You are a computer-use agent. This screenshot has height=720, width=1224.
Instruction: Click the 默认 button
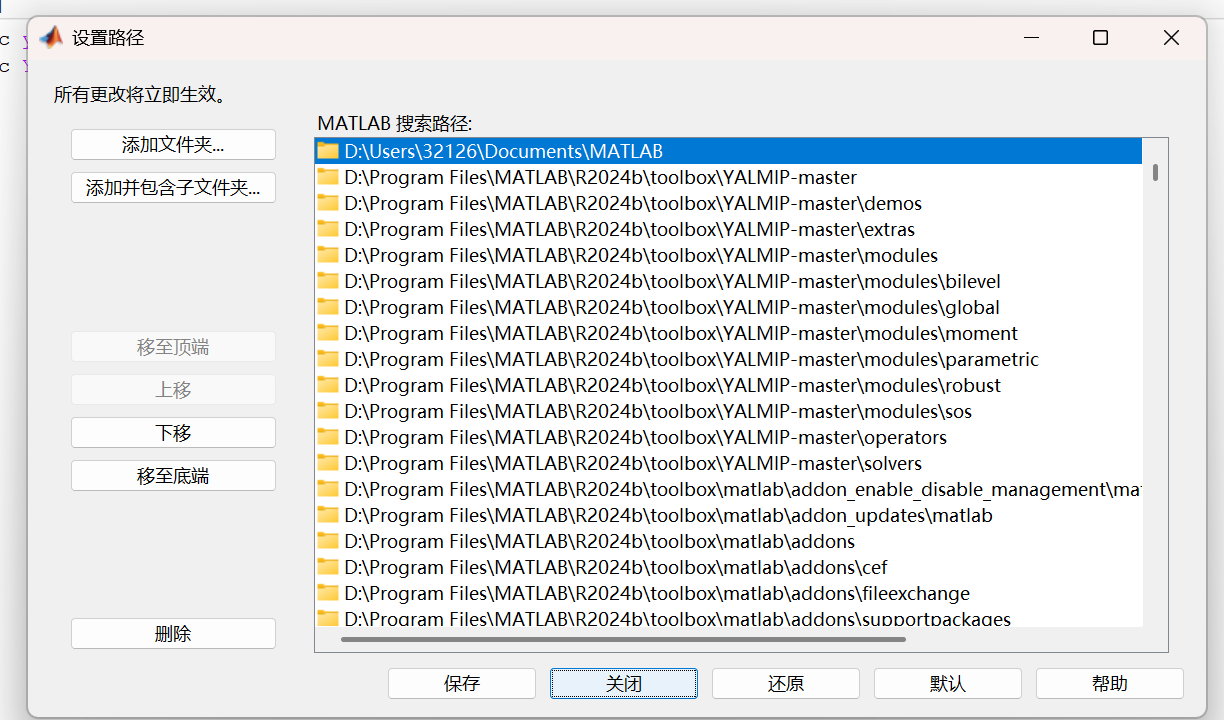point(948,683)
